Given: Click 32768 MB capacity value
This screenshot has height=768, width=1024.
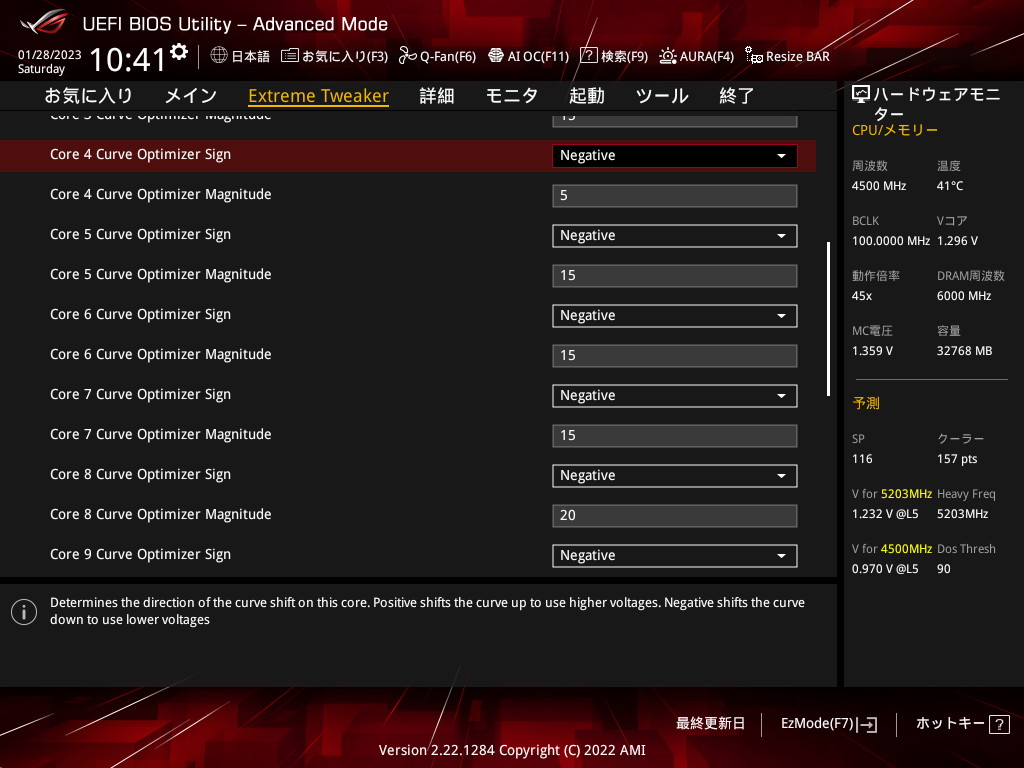Looking at the screenshot, I should point(964,351).
